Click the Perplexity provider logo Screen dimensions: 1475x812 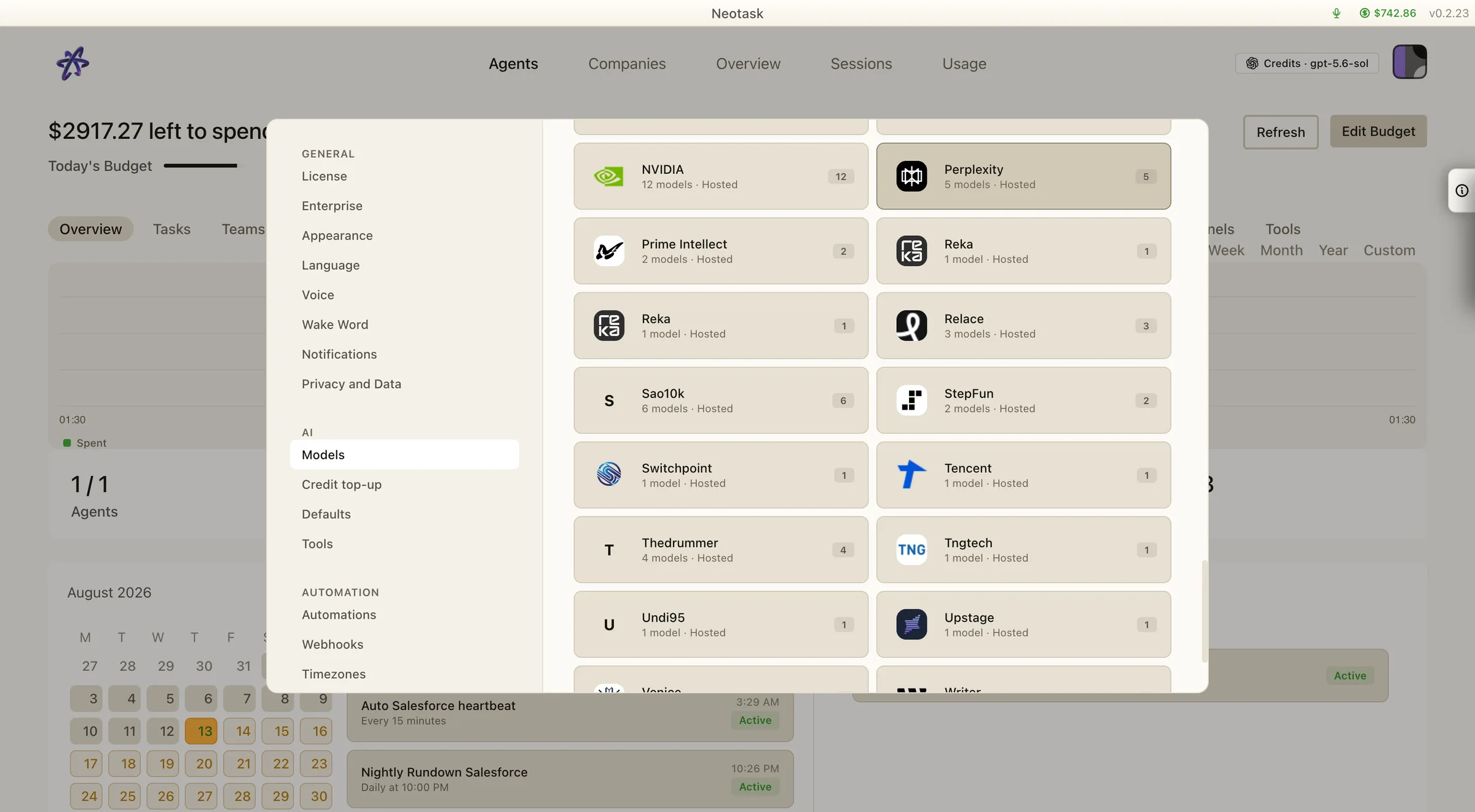(911, 176)
